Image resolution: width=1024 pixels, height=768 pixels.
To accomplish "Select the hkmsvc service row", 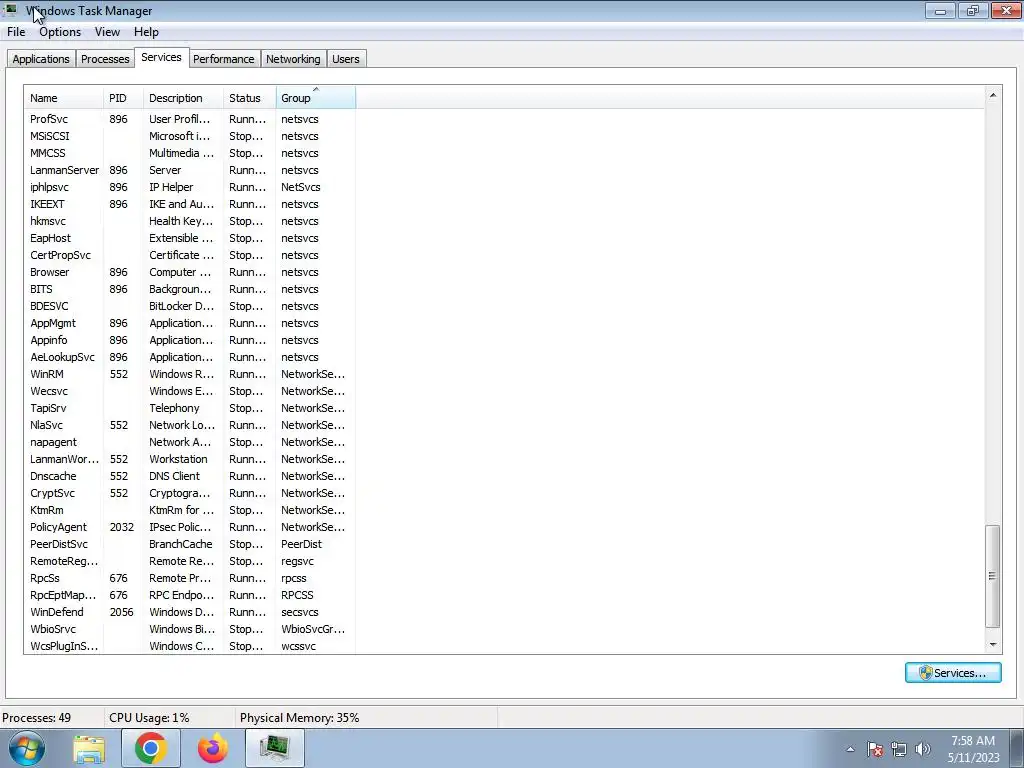I will coord(190,221).
